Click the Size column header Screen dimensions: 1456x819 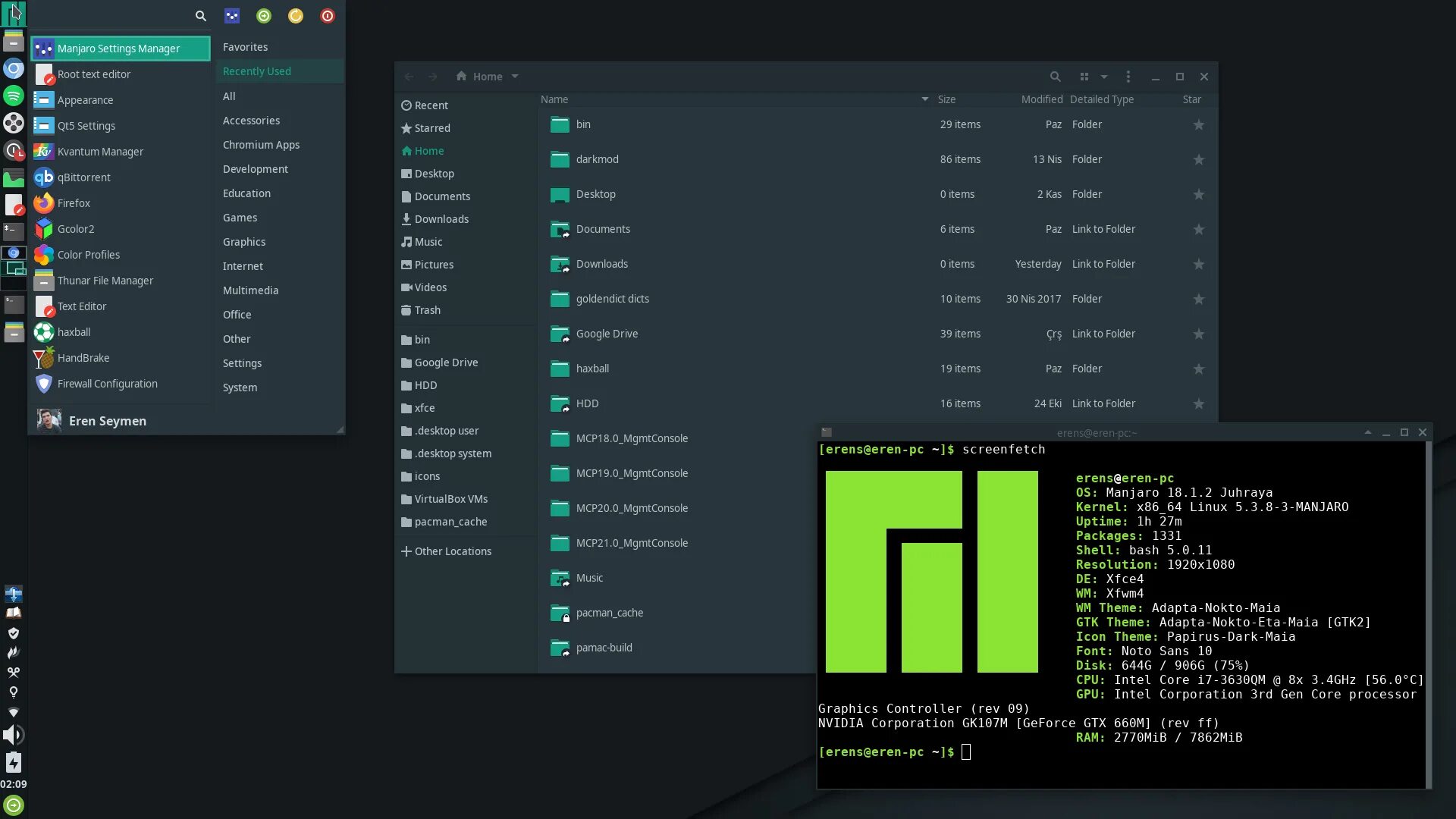click(946, 99)
